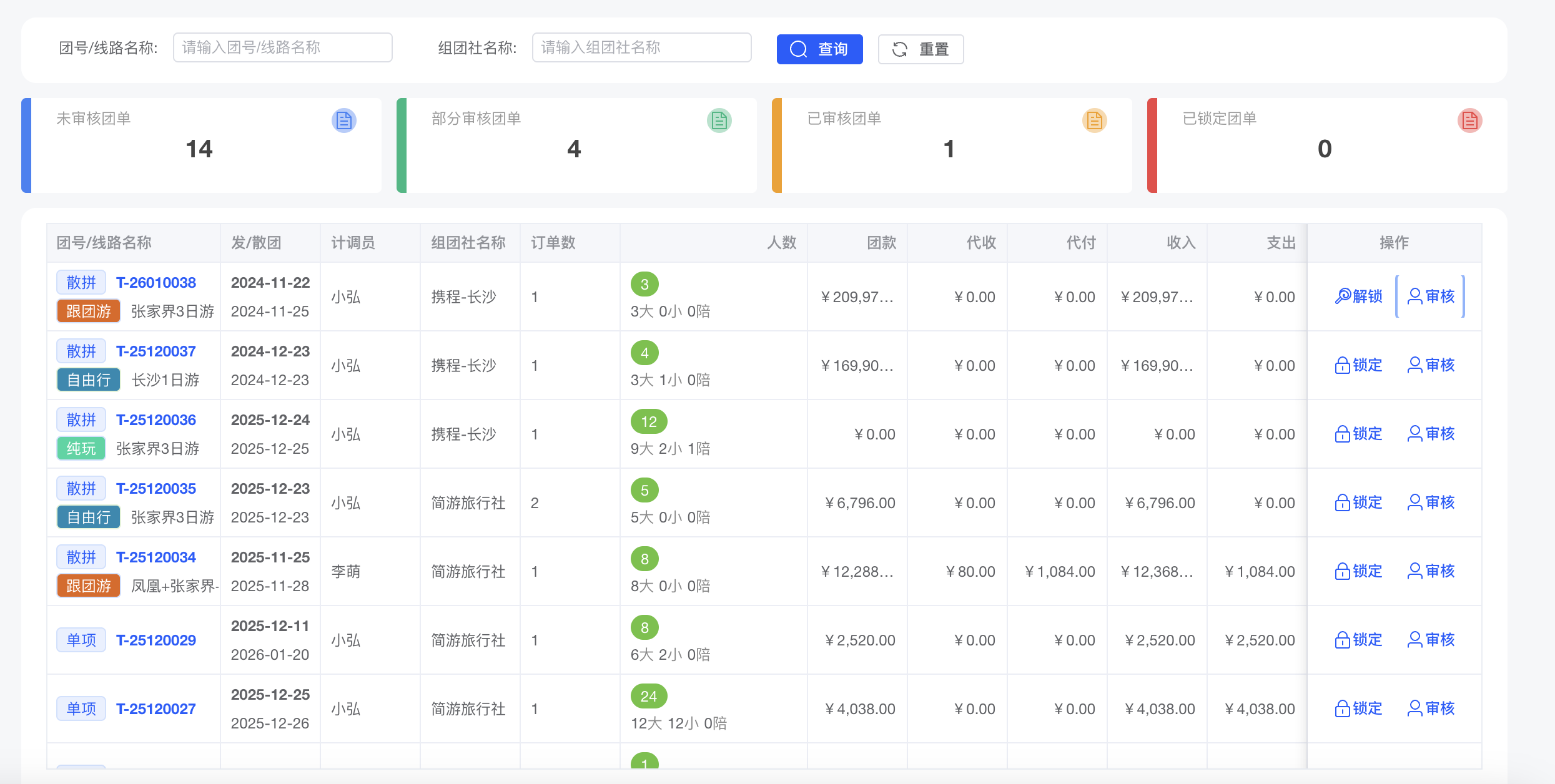Click 锁定 on row T-25120029

click(1358, 640)
